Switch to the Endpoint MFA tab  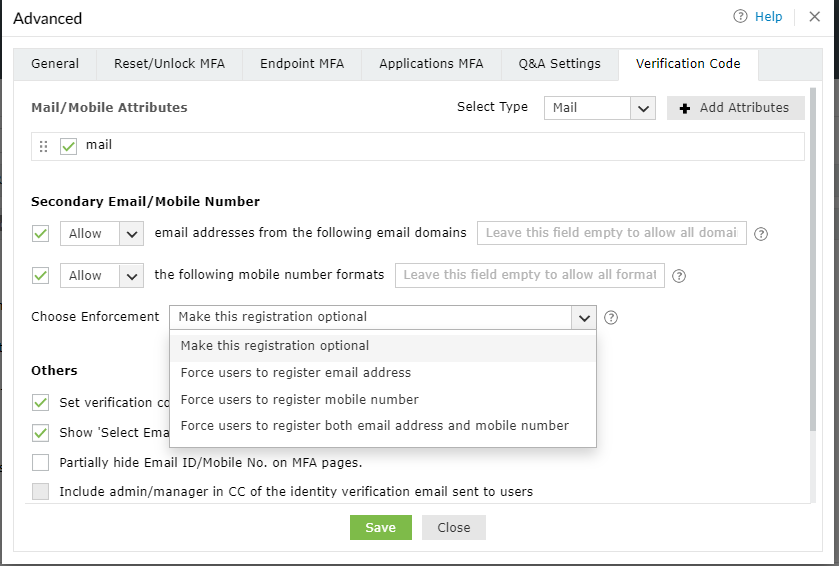[x=302, y=64]
